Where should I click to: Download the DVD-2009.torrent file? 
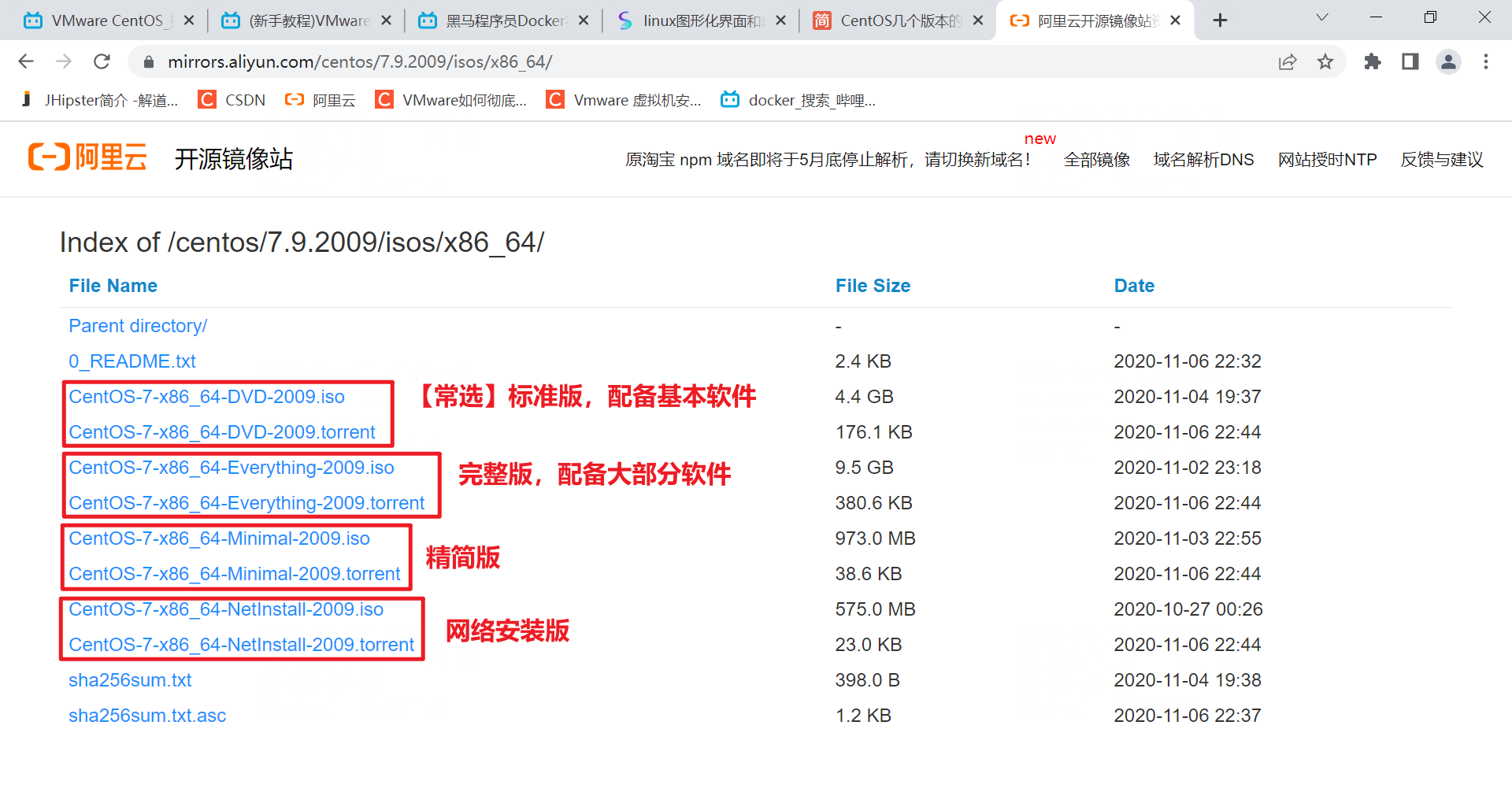222,432
